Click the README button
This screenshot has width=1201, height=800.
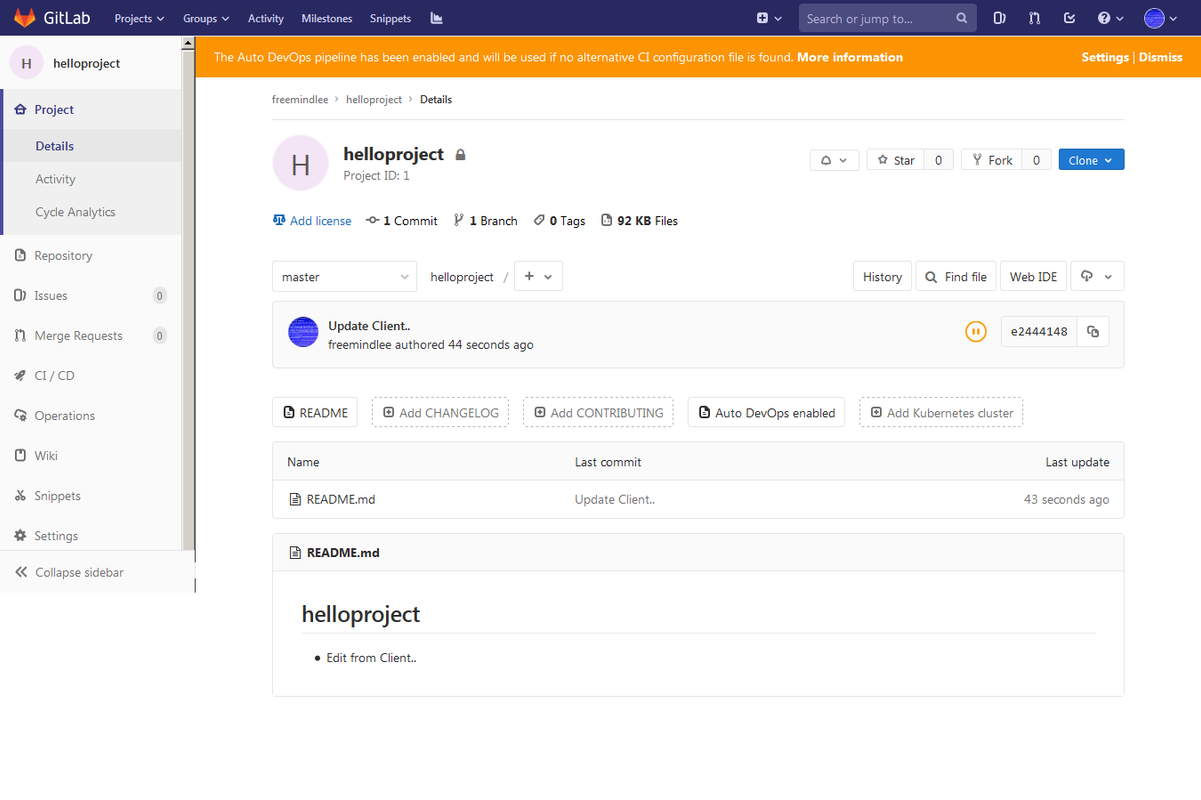[x=315, y=412]
